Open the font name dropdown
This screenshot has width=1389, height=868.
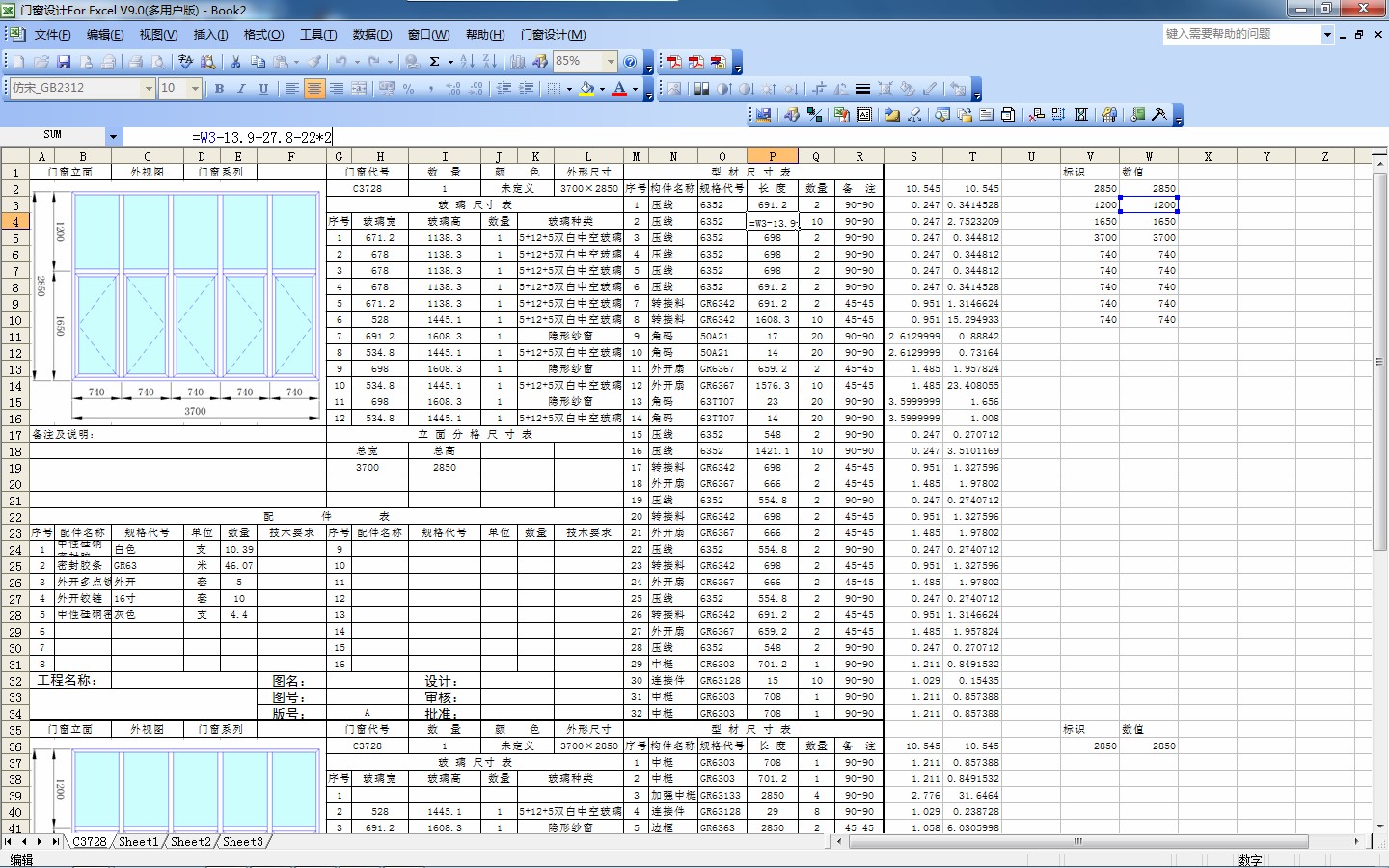point(148,89)
